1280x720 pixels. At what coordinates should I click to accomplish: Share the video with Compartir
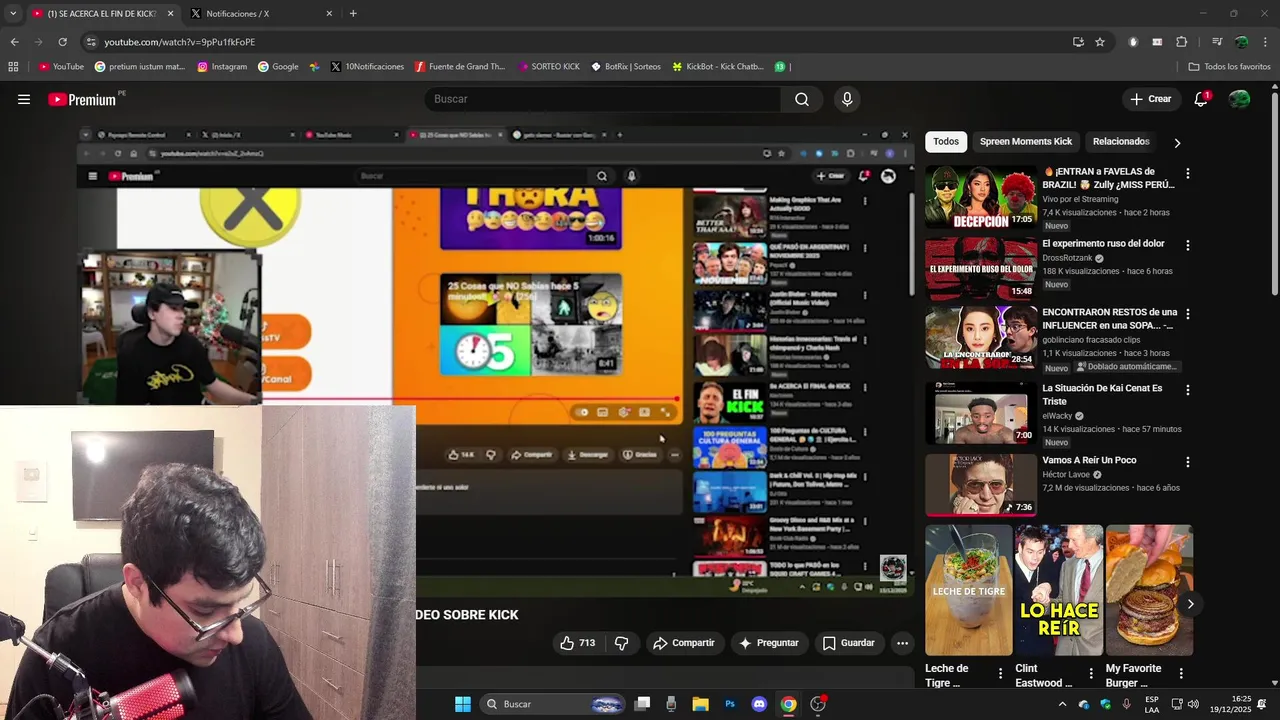683,643
